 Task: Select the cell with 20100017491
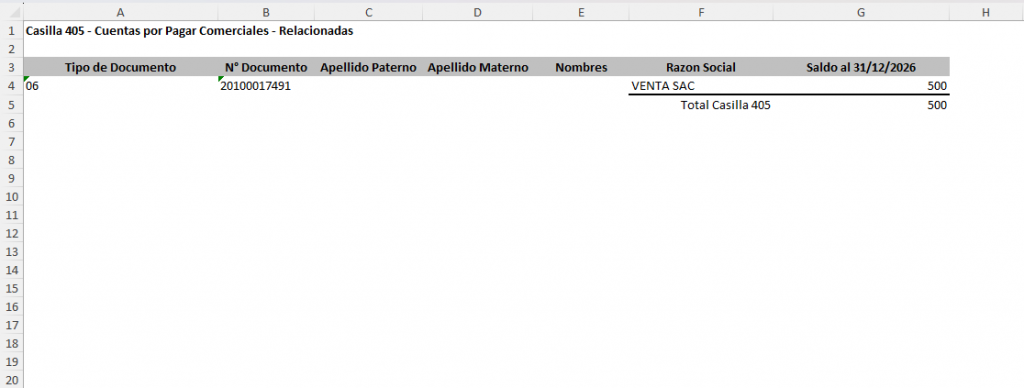pyautogui.click(x=266, y=86)
